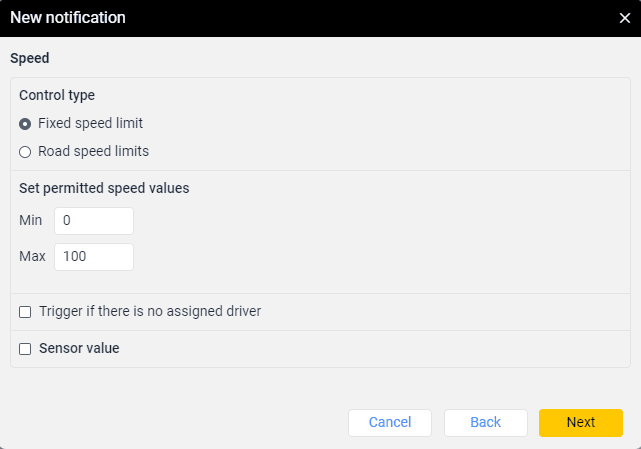Close the New notification dialog
This screenshot has width=641, height=449.
click(x=624, y=18)
